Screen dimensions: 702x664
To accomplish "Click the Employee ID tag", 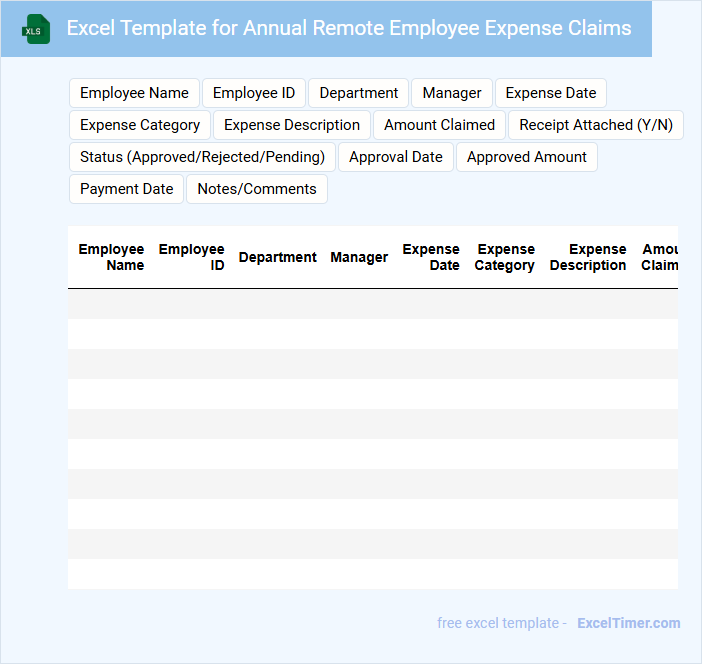I will coord(254,93).
